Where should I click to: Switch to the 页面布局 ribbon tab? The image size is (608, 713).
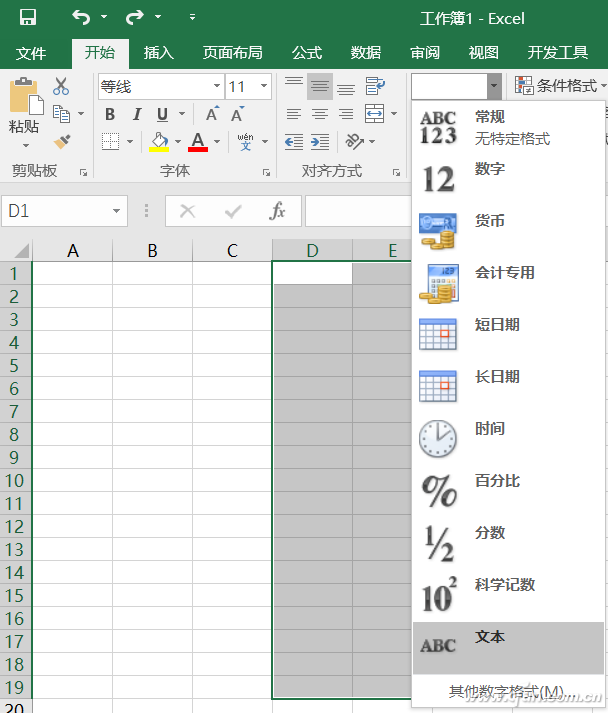232,53
